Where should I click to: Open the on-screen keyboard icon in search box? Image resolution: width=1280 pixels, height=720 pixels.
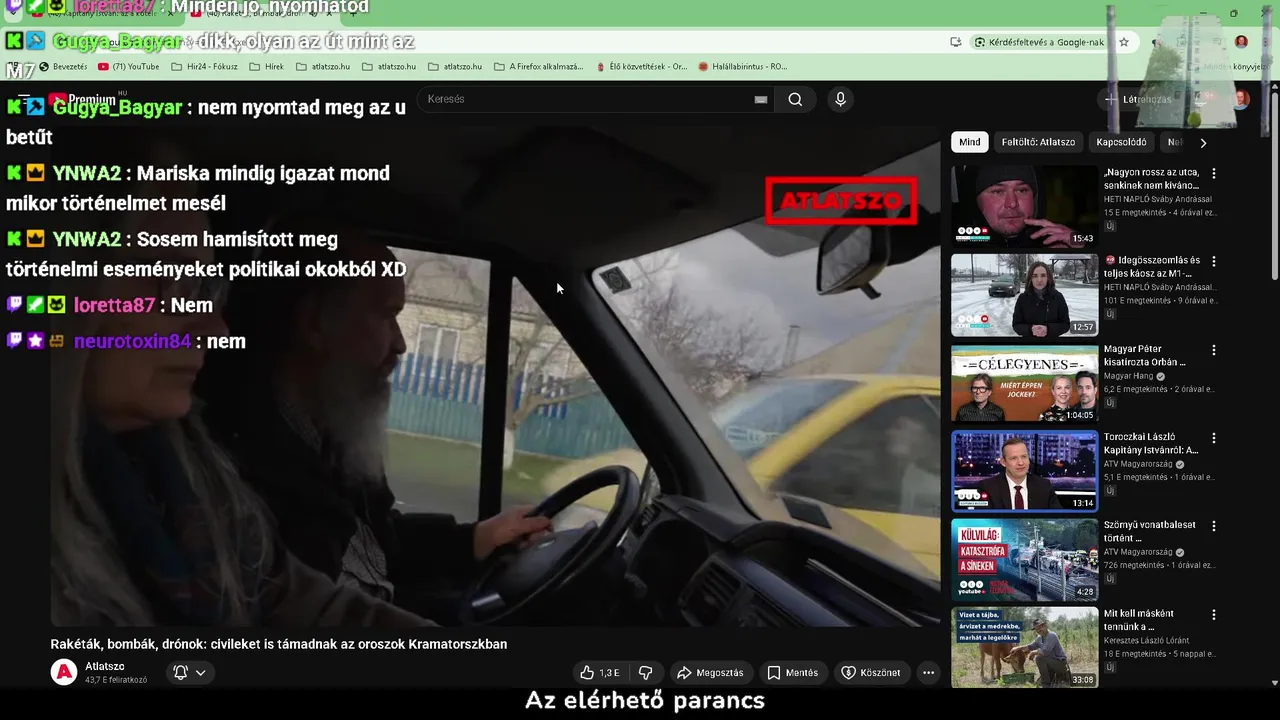click(x=761, y=99)
